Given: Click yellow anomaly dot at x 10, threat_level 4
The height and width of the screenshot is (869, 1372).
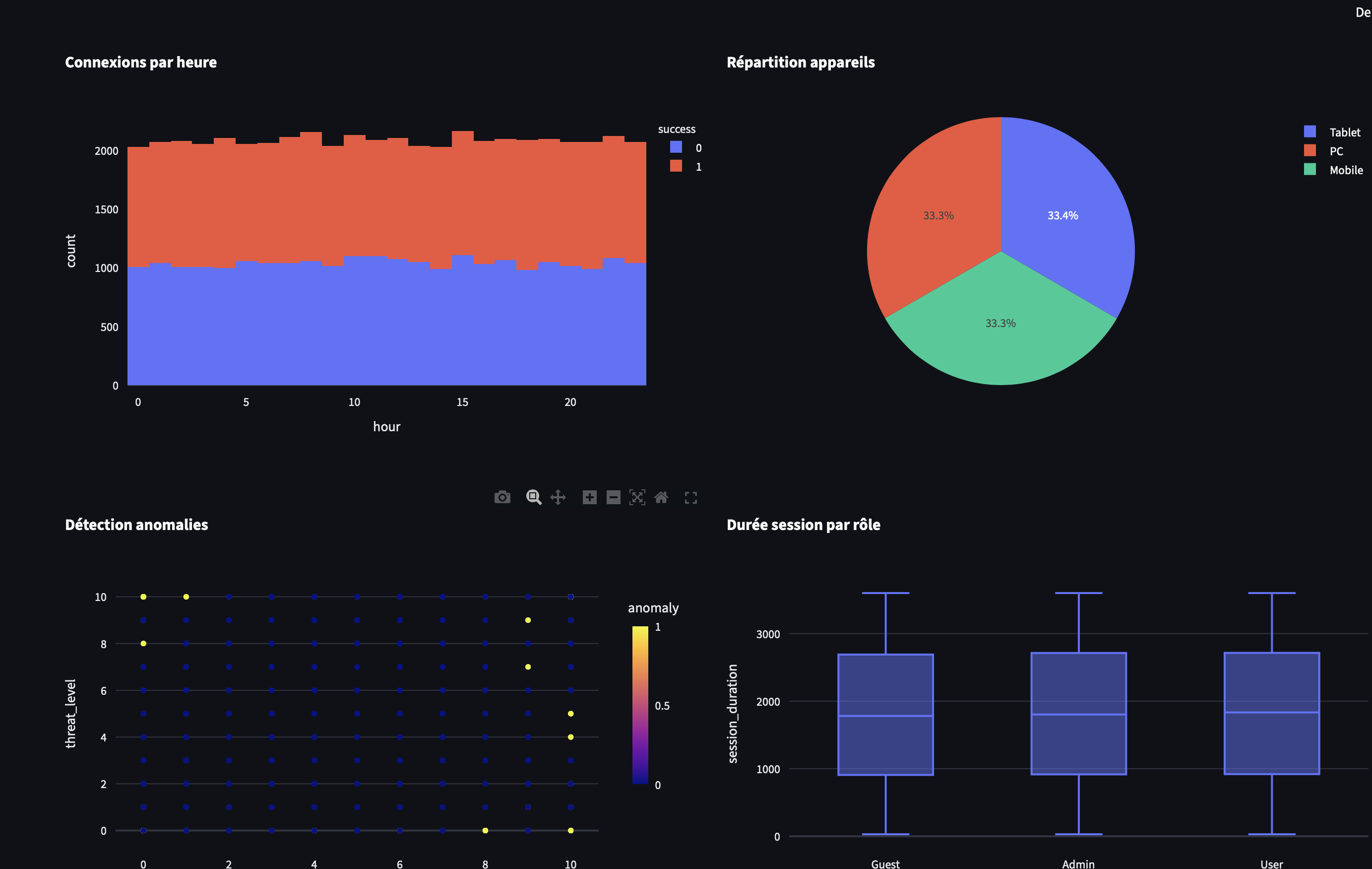Looking at the screenshot, I should 571,737.
